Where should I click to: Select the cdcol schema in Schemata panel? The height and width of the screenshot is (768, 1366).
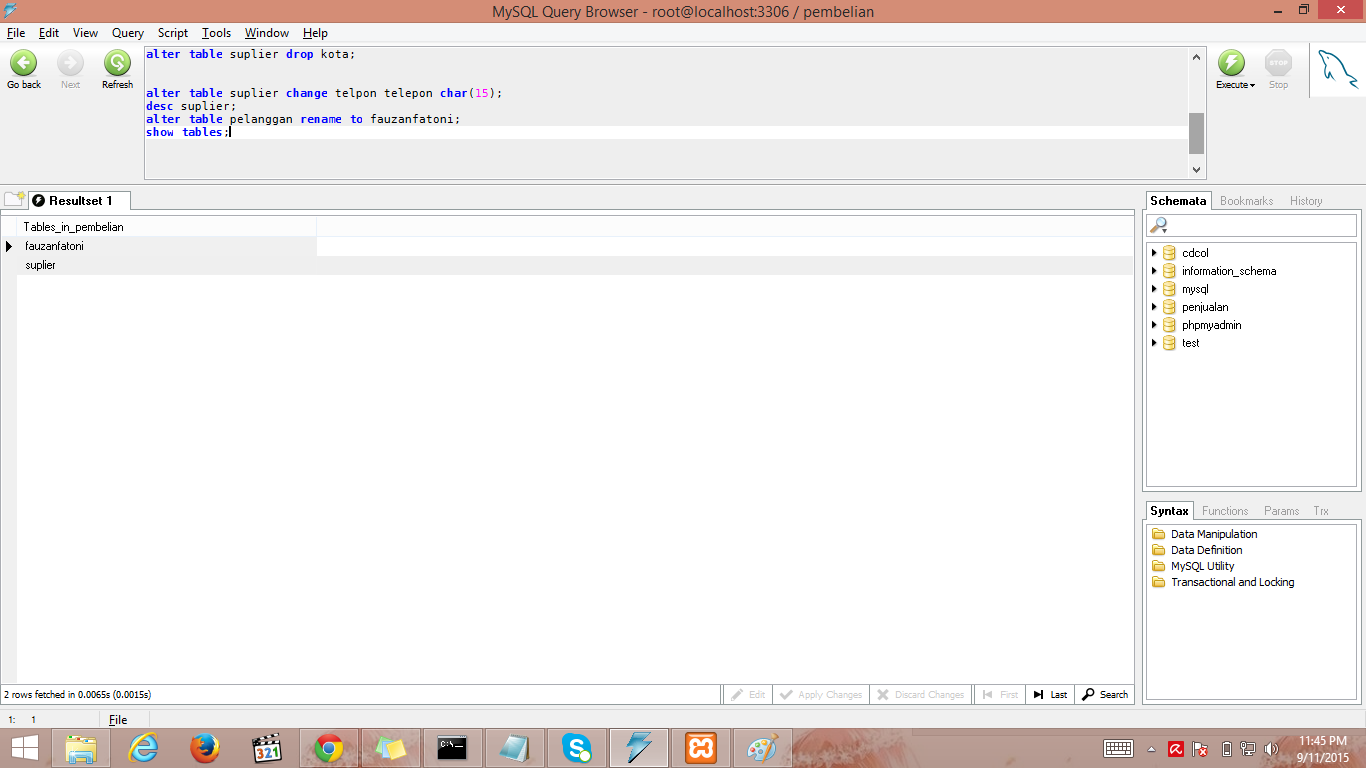pos(1194,253)
